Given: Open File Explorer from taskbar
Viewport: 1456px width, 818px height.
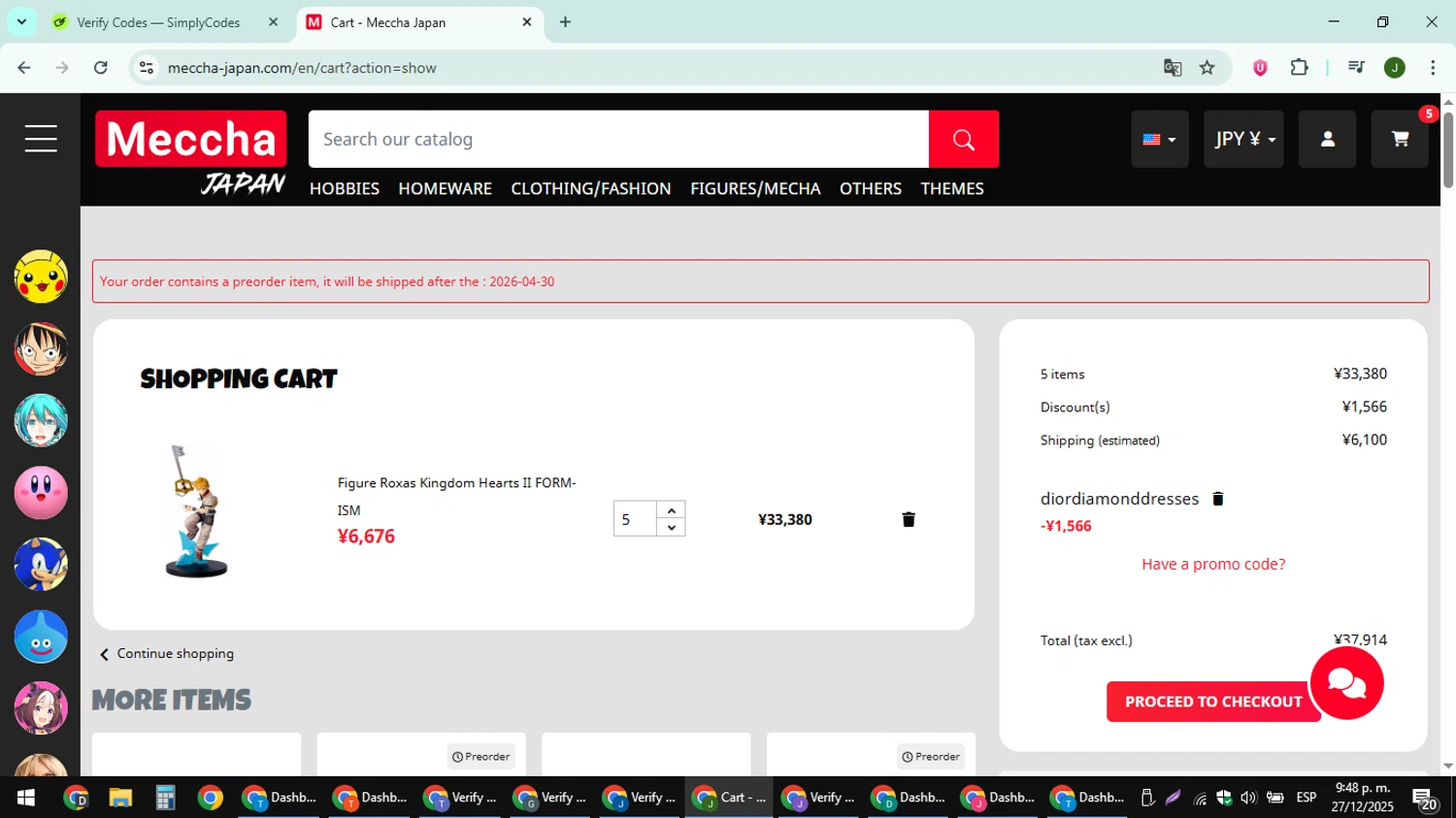Looking at the screenshot, I should click(x=120, y=798).
